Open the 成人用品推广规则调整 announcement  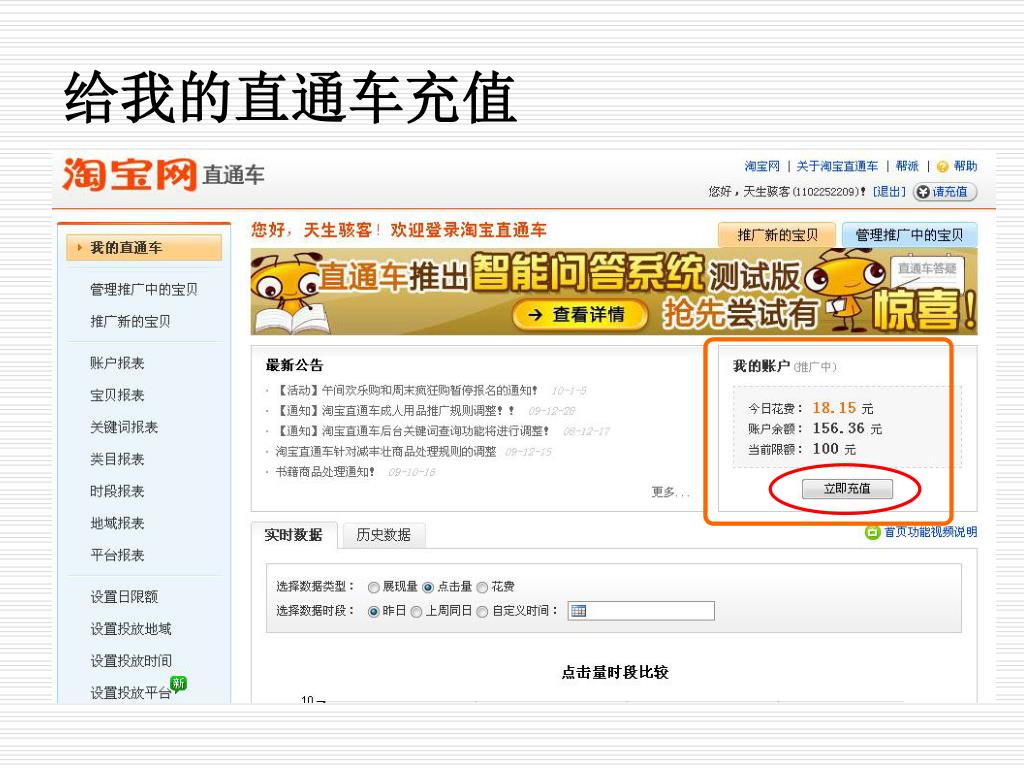point(394,411)
